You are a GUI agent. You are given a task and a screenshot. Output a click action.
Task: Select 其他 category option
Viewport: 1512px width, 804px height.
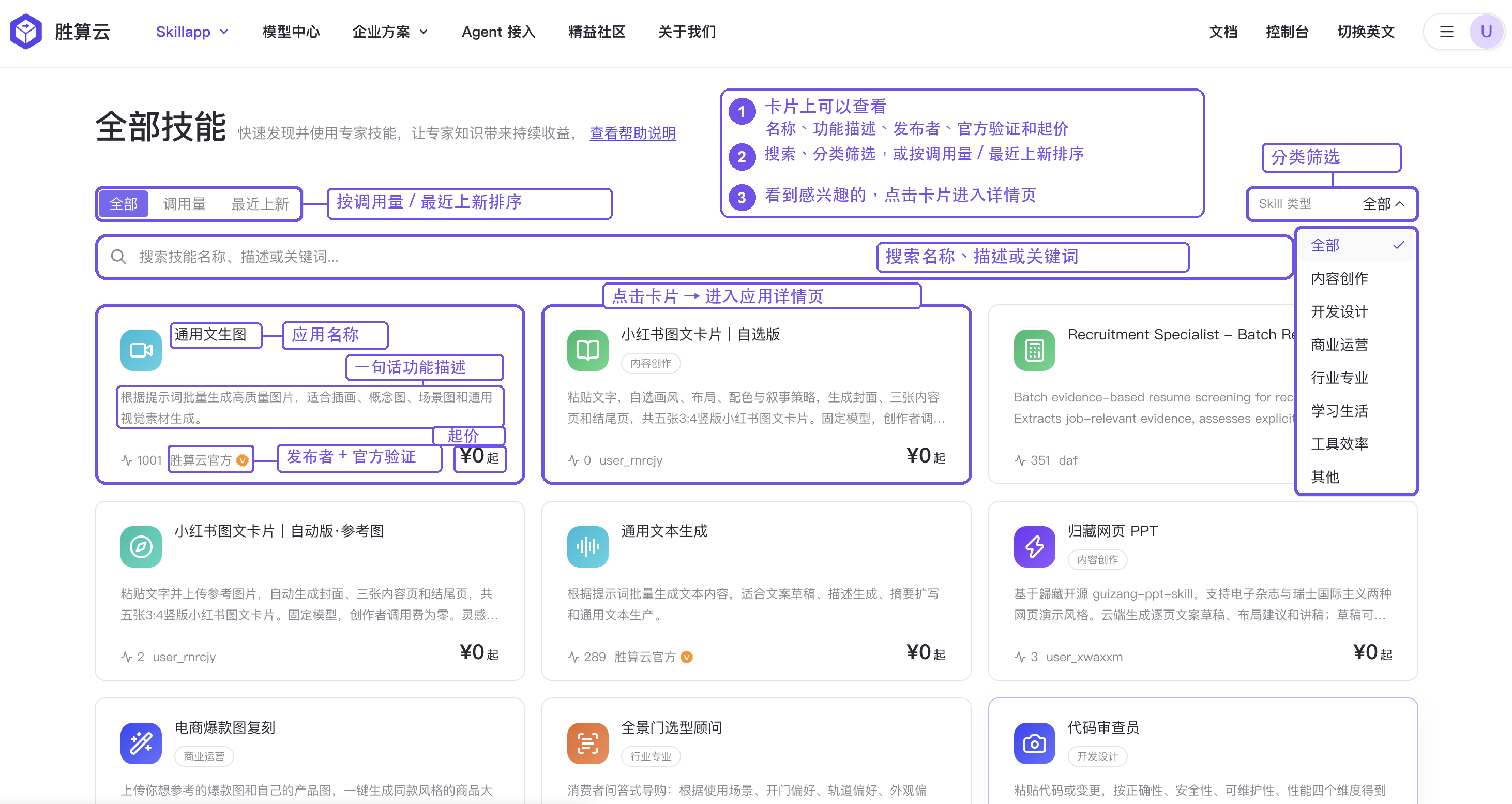tap(1356, 477)
